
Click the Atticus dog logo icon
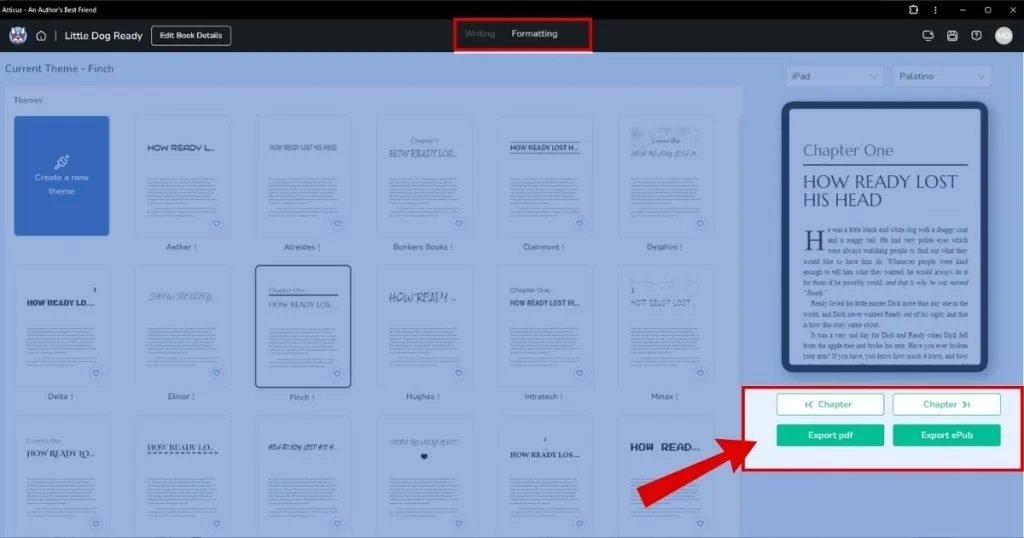tap(18, 35)
